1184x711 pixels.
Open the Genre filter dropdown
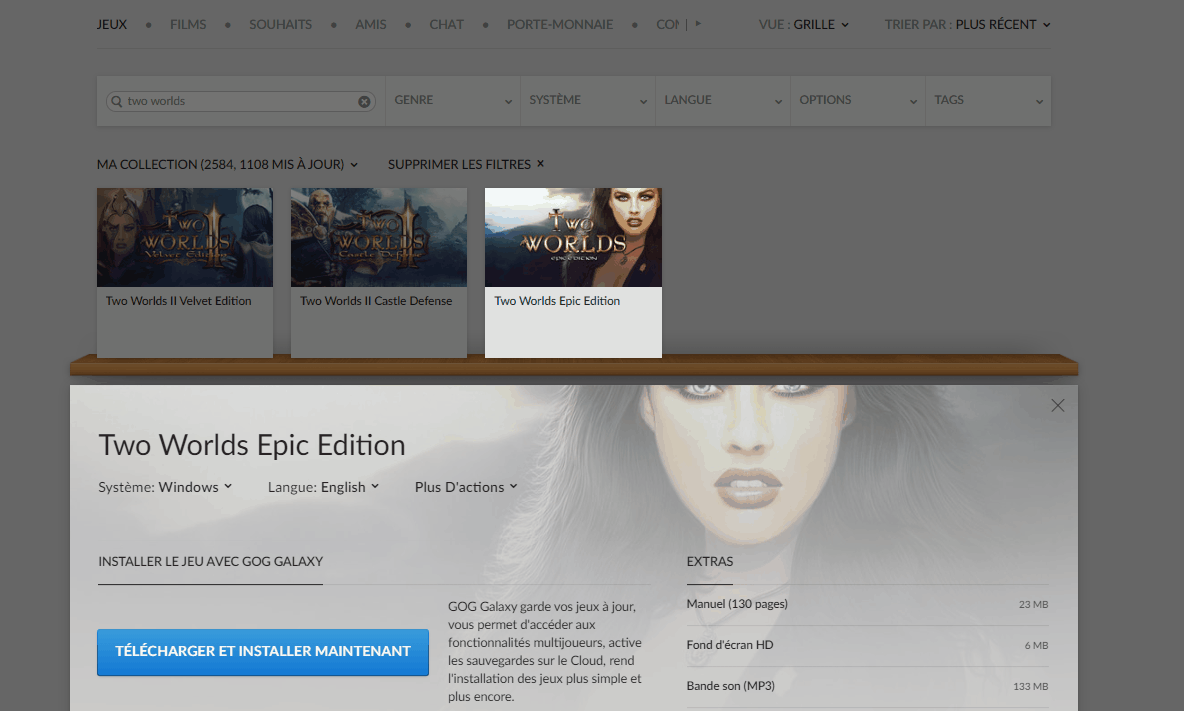453,100
